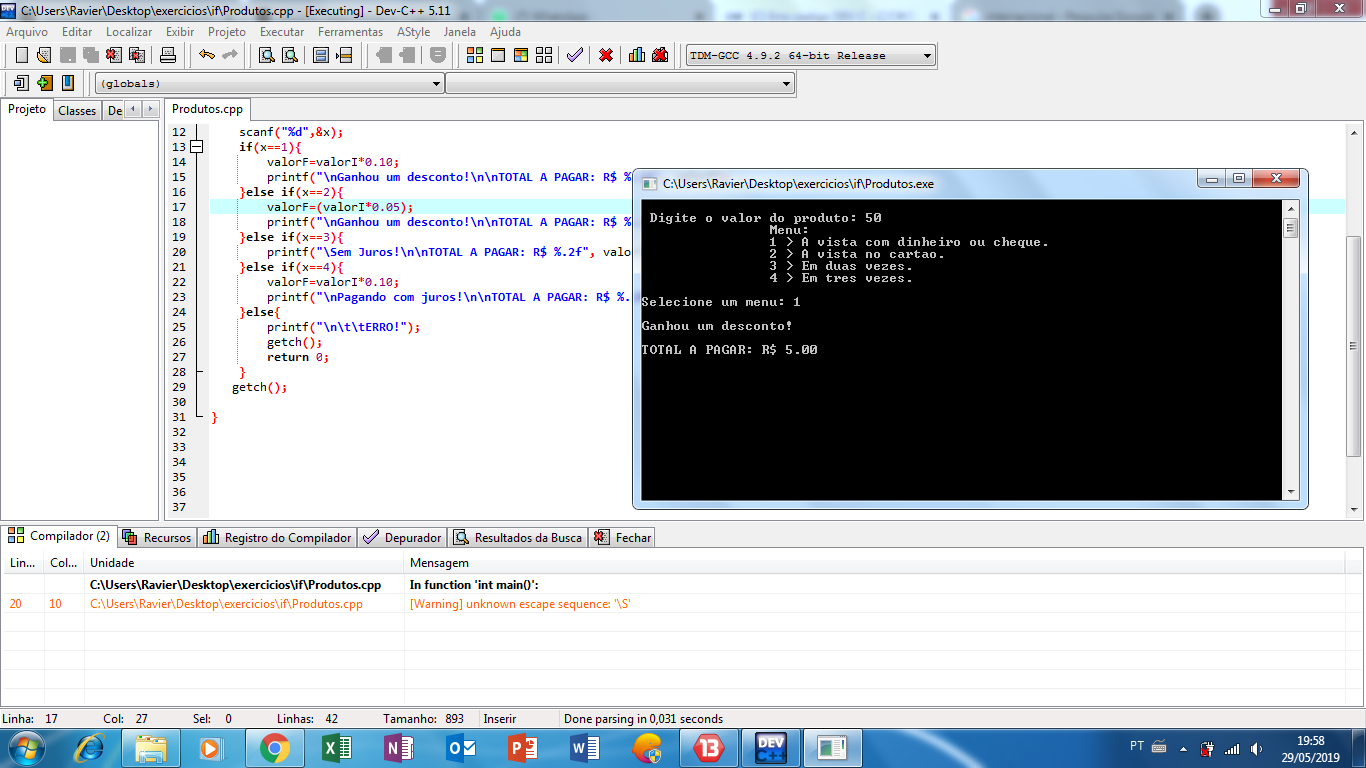Open the Executar menu
1366x768 pixels.
pyautogui.click(x=282, y=32)
